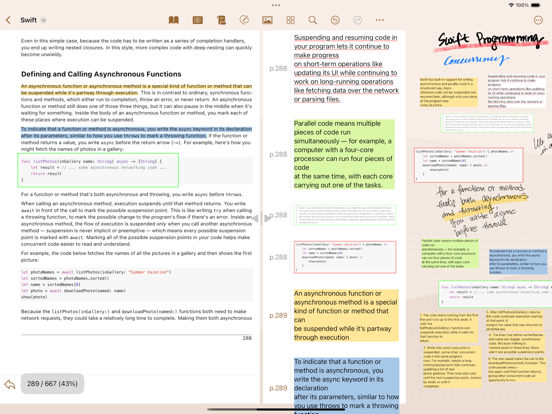The image size is (552, 414).
Task: Select the blue highlighted async keyword sentence
Action: point(136,132)
